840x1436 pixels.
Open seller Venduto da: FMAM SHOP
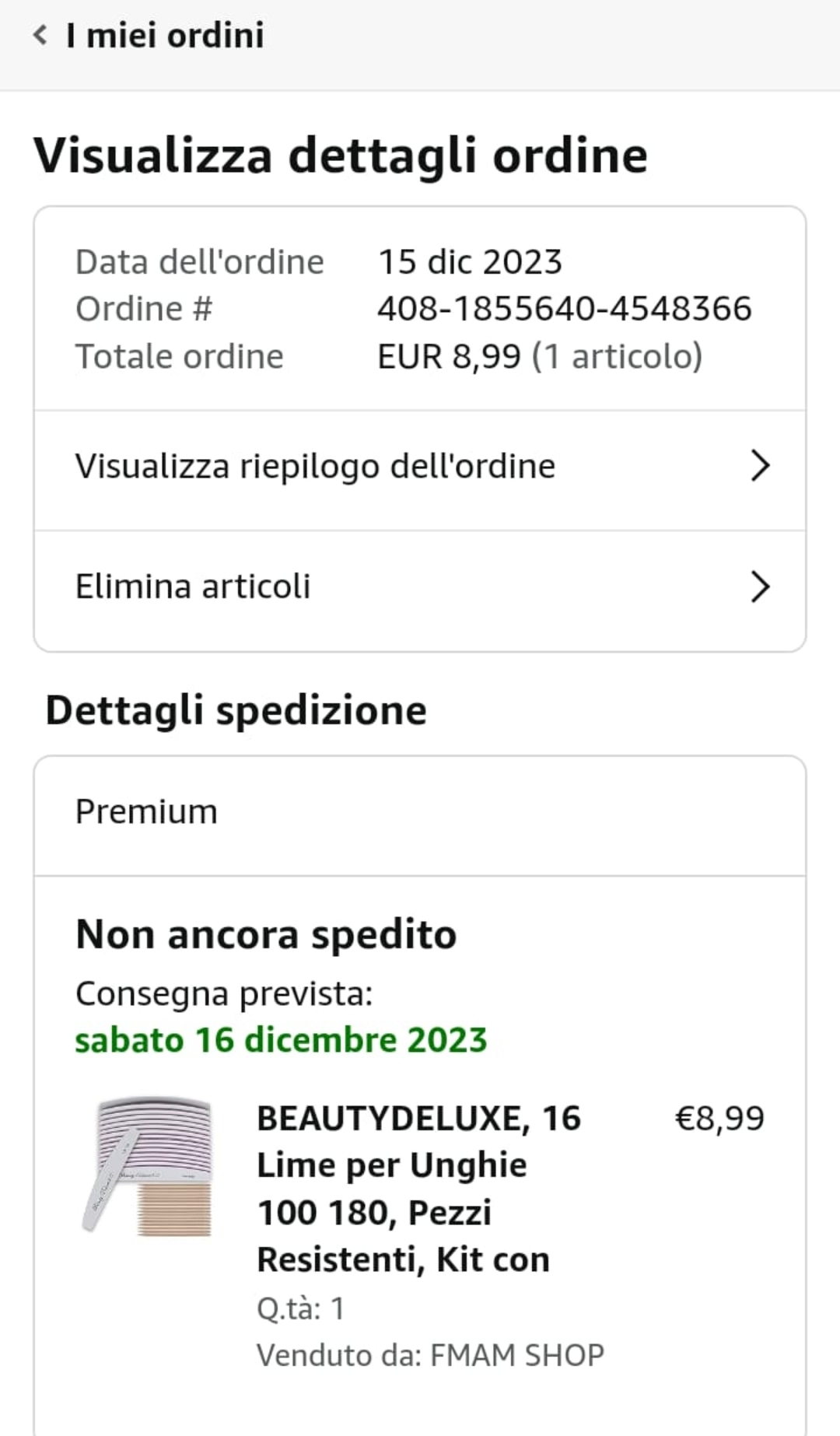(x=430, y=1355)
